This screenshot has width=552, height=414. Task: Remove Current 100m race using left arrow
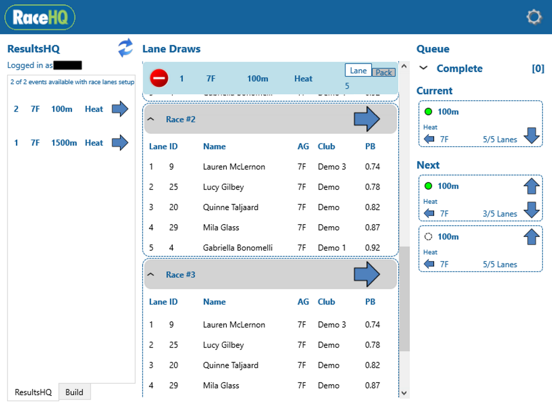click(429, 139)
